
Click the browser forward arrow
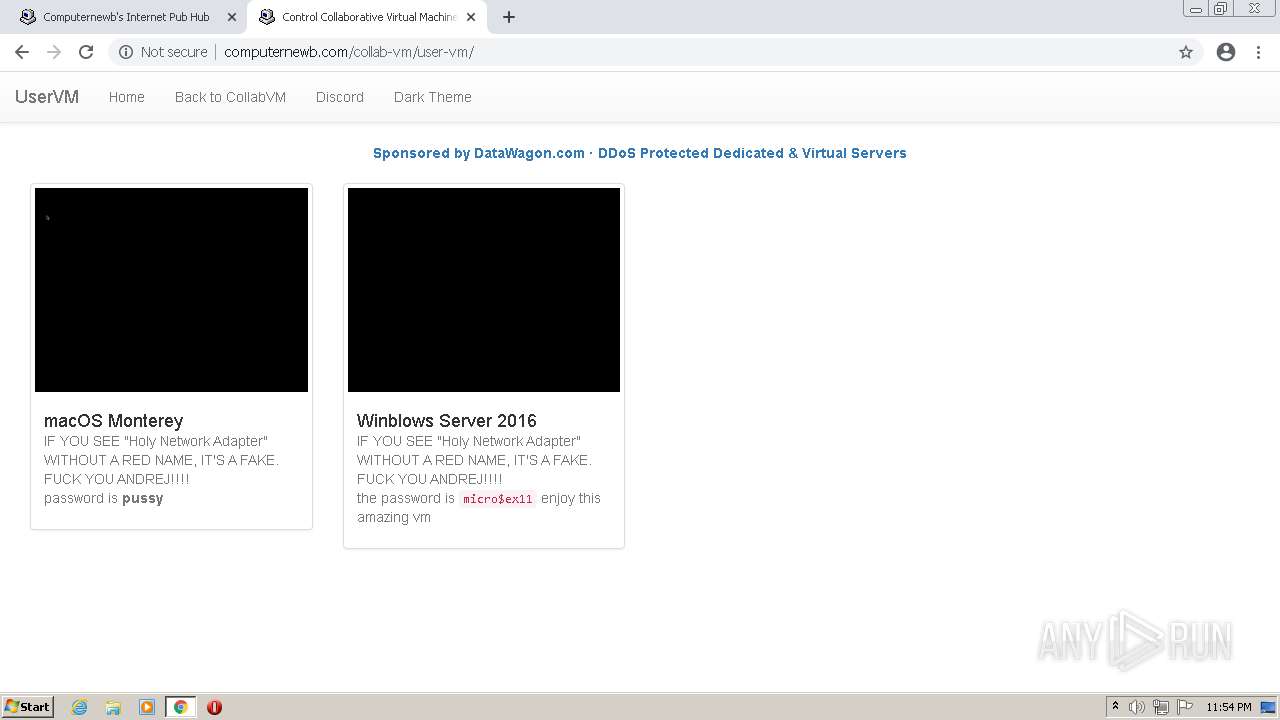(x=54, y=52)
